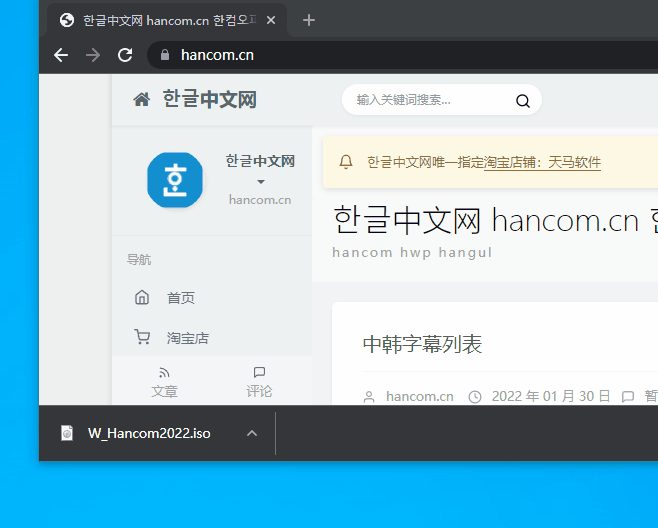Expand the 한글中文网 profile dropdown arrow
This screenshot has height=528, width=658.
coord(261,182)
